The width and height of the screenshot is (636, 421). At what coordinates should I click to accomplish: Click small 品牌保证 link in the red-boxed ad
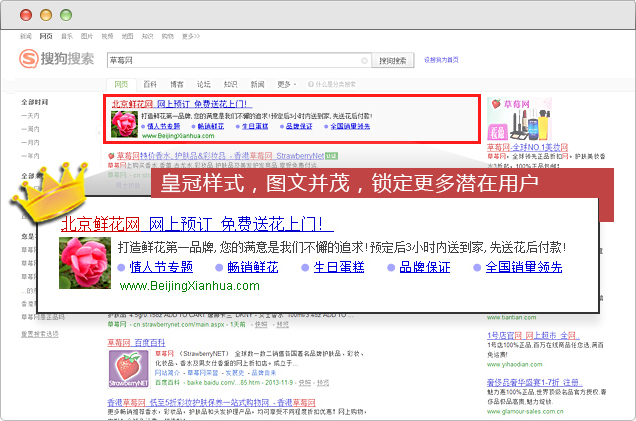[299, 126]
